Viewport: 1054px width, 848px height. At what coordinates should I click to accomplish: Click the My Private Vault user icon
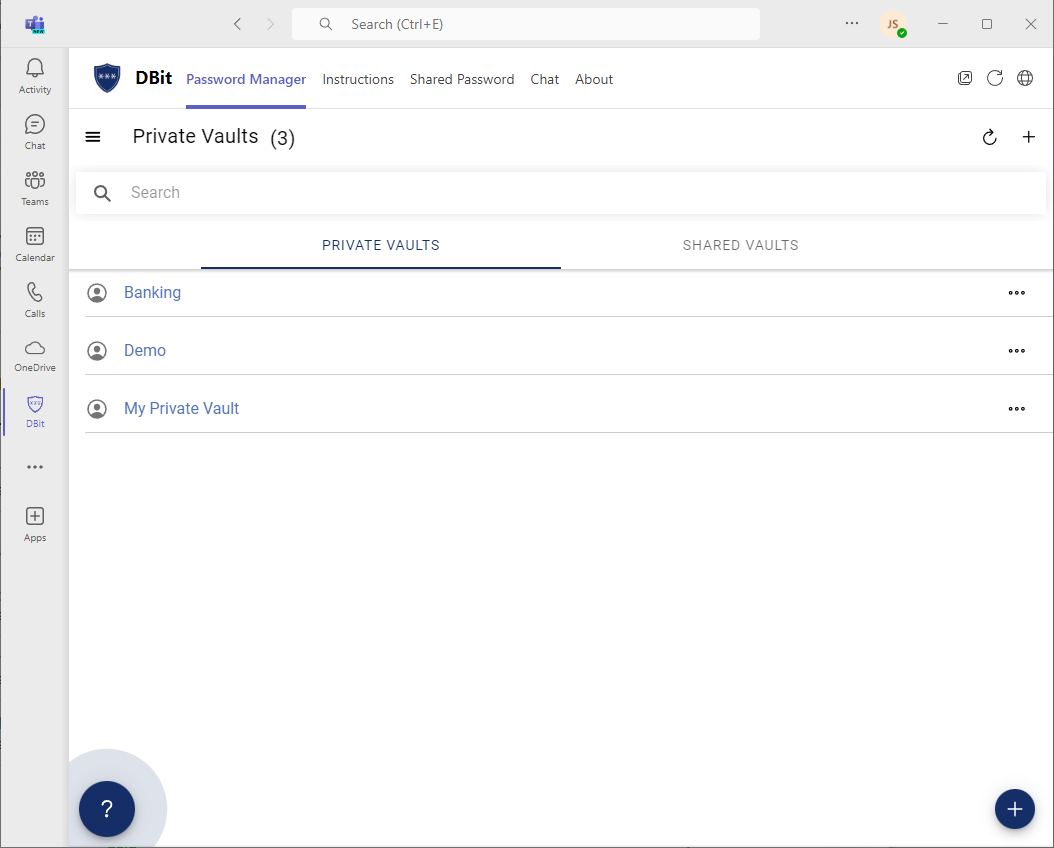click(97, 409)
